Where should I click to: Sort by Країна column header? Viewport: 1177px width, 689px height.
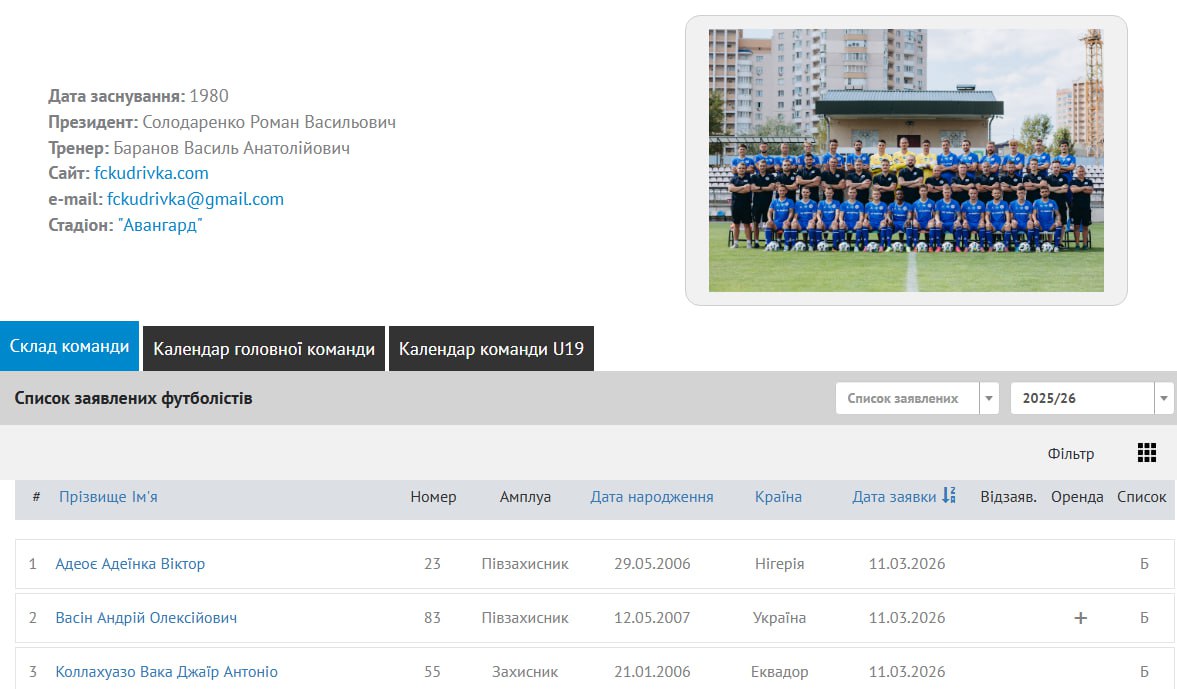pos(778,497)
